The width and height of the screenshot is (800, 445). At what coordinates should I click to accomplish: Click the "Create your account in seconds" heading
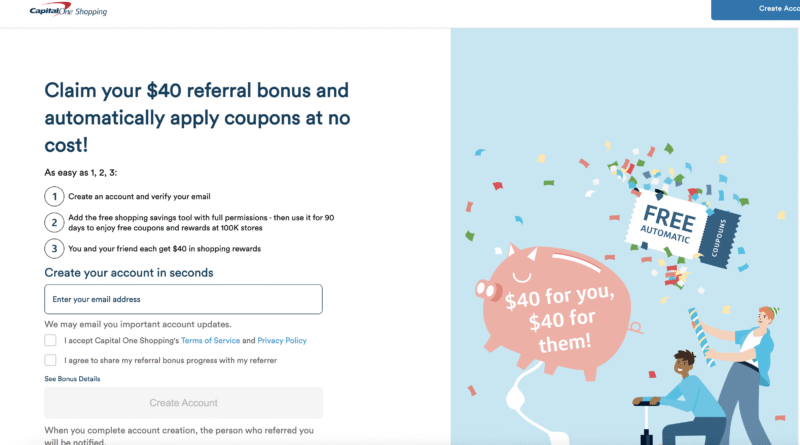coord(129,273)
